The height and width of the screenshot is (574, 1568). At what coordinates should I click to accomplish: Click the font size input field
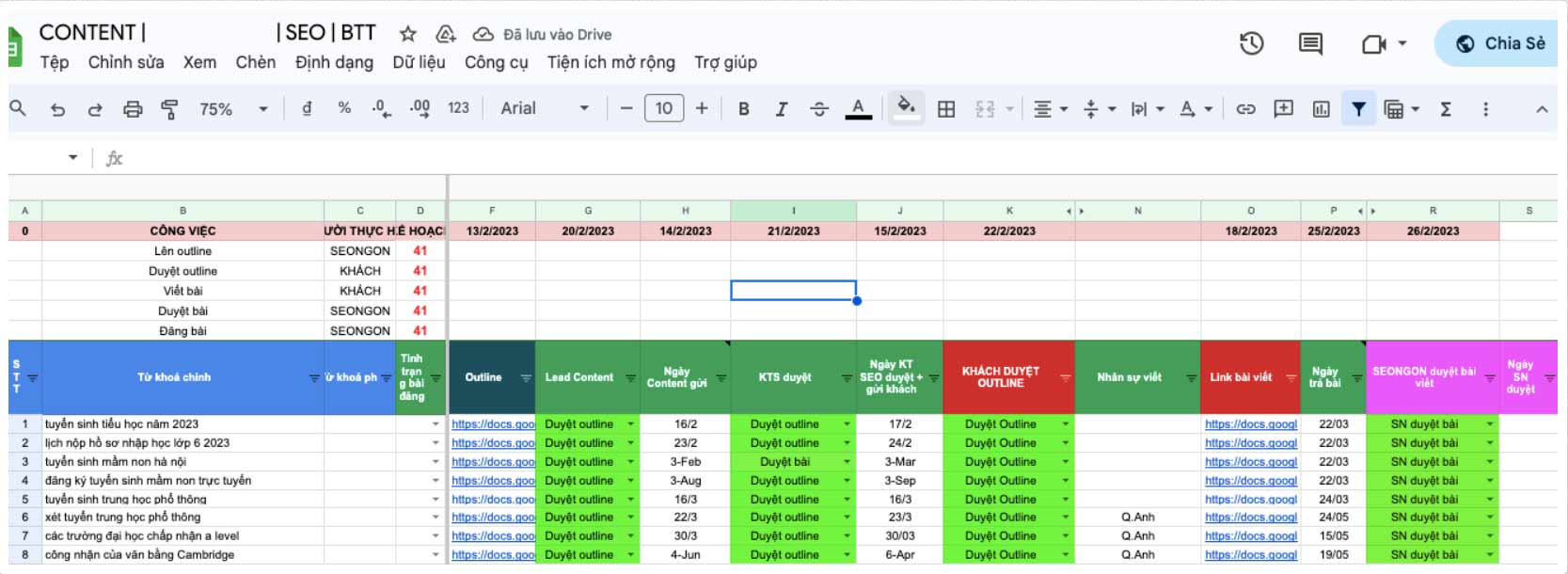point(664,108)
